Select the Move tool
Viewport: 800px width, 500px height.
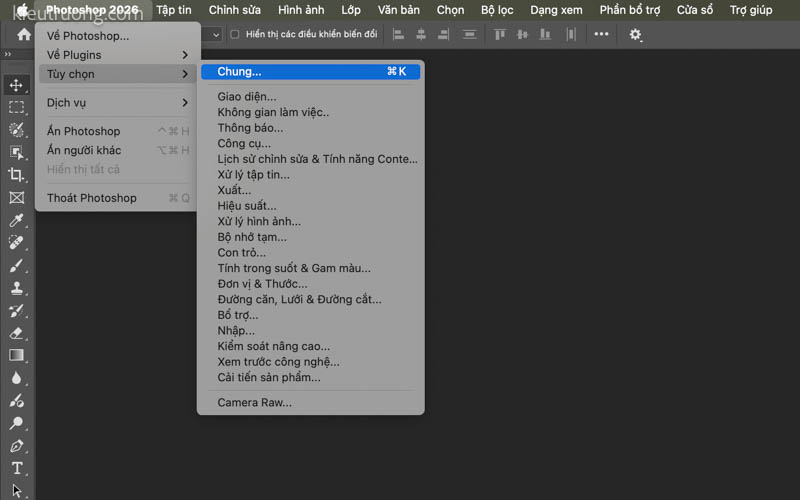point(16,85)
